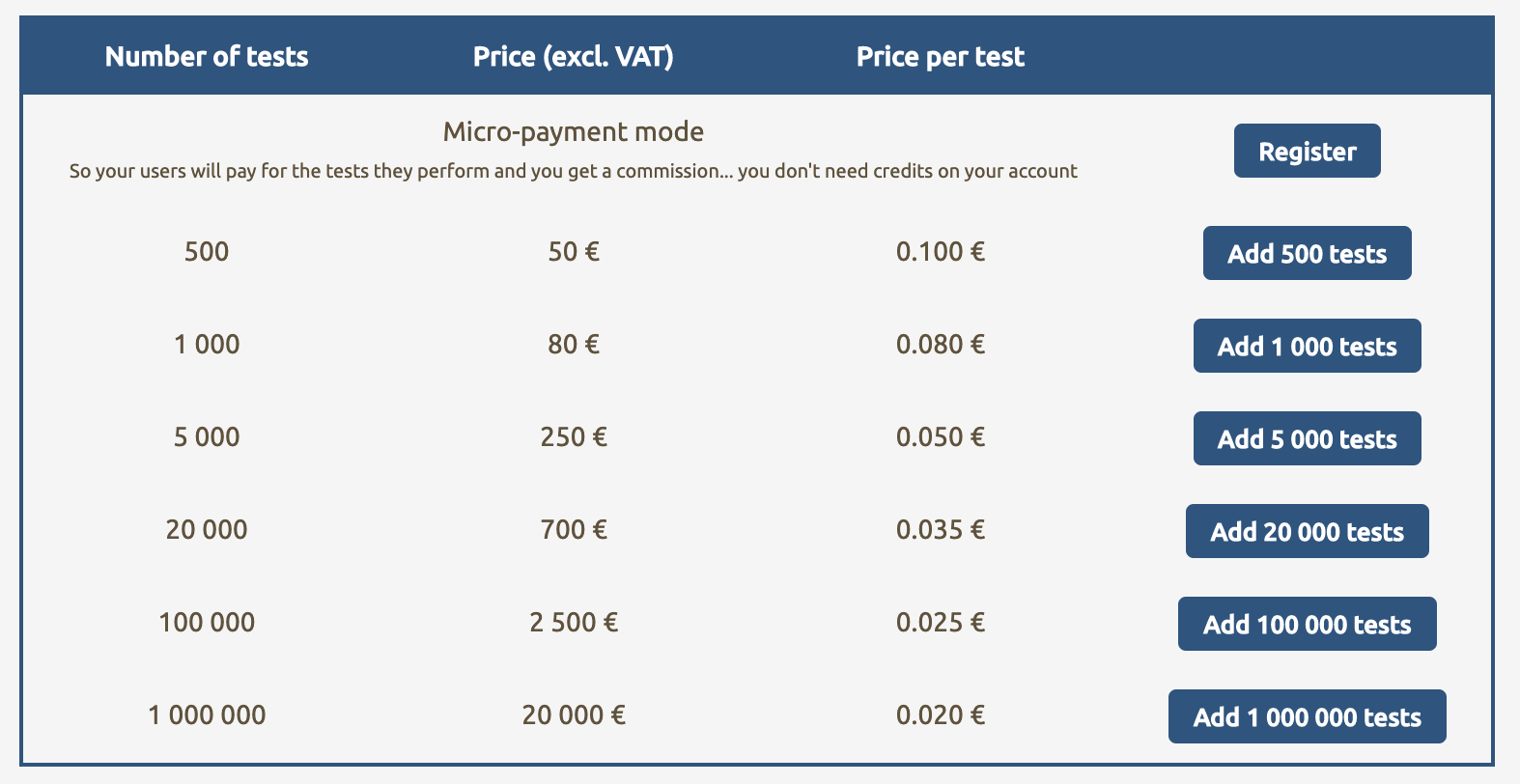Select the Add 5 000 tests button
1520x784 pixels.
pyautogui.click(x=1307, y=439)
